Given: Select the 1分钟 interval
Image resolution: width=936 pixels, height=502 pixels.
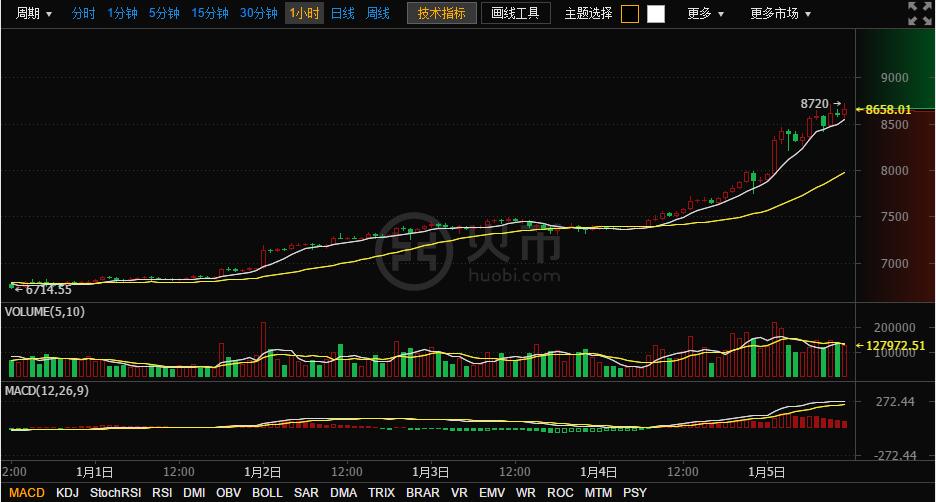Looking at the screenshot, I should 122,13.
